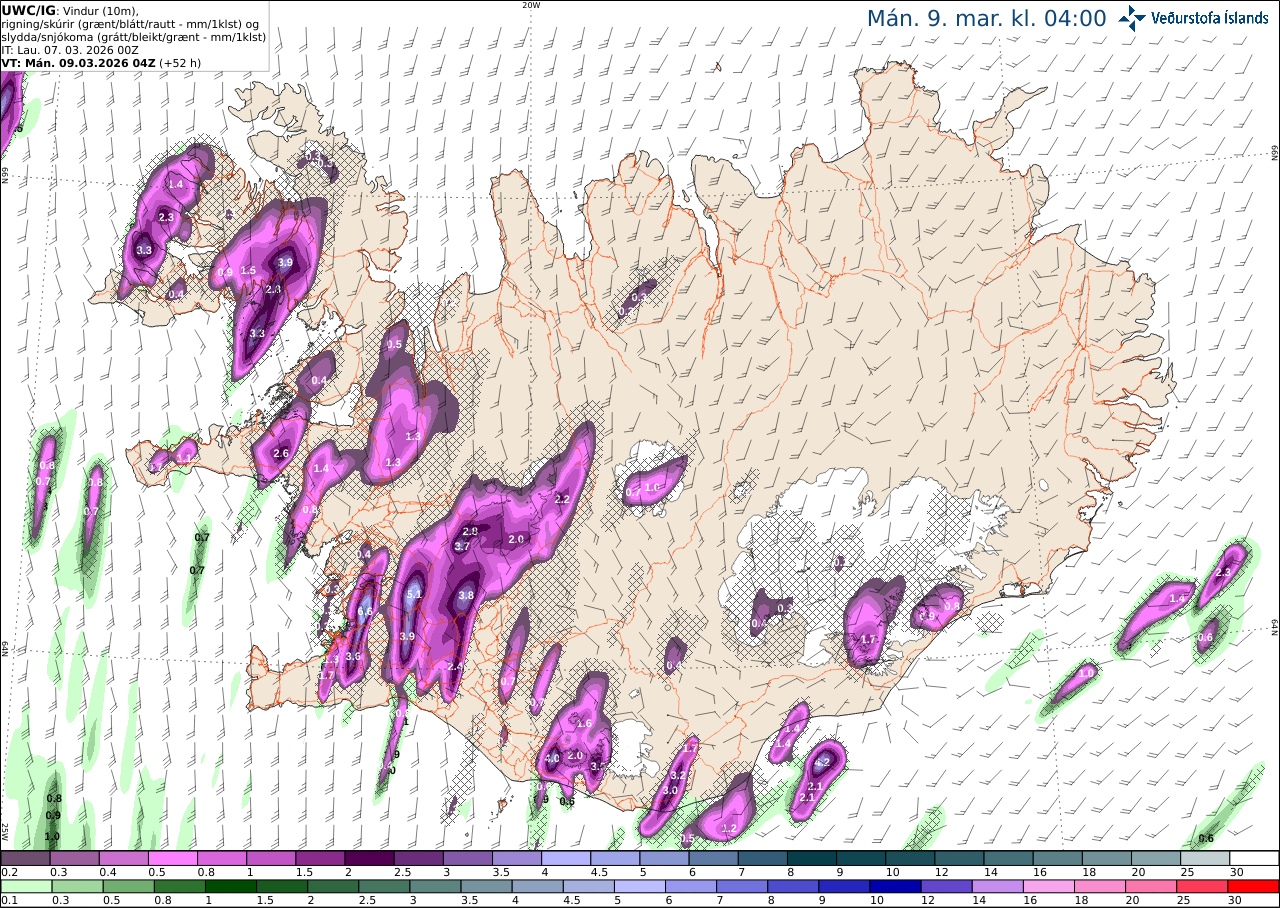Click the Veðurstofa Íslands logo emblem

[x=1131, y=18]
